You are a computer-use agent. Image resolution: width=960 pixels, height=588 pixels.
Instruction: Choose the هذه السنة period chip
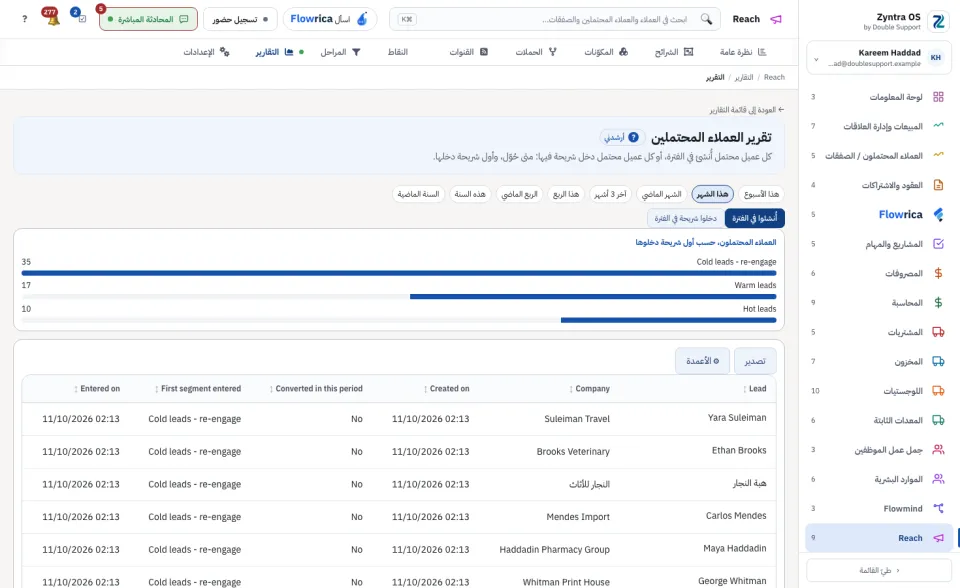tap(470, 194)
